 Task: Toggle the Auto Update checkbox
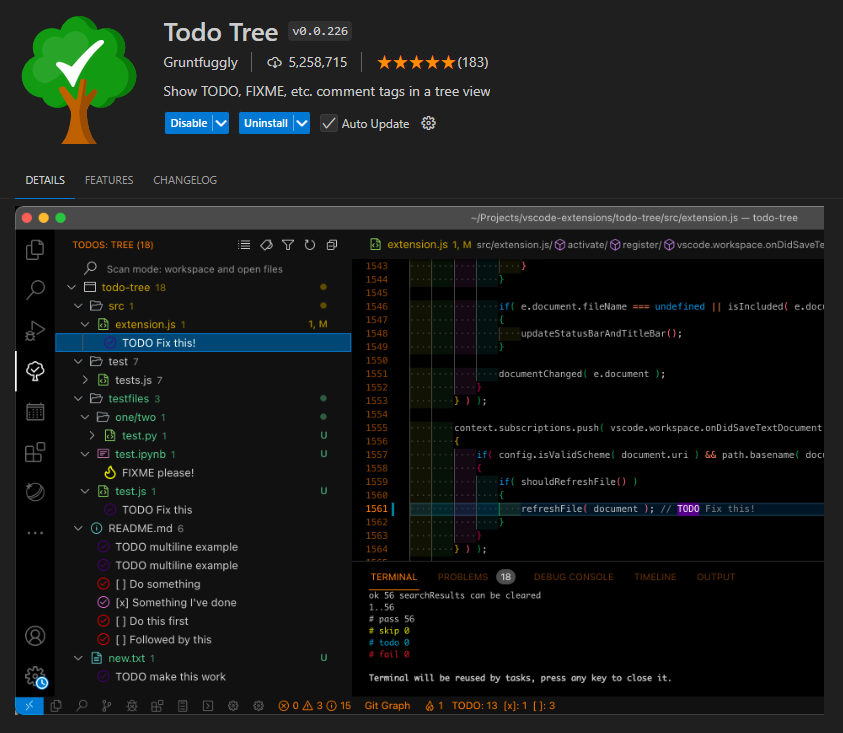click(x=328, y=123)
